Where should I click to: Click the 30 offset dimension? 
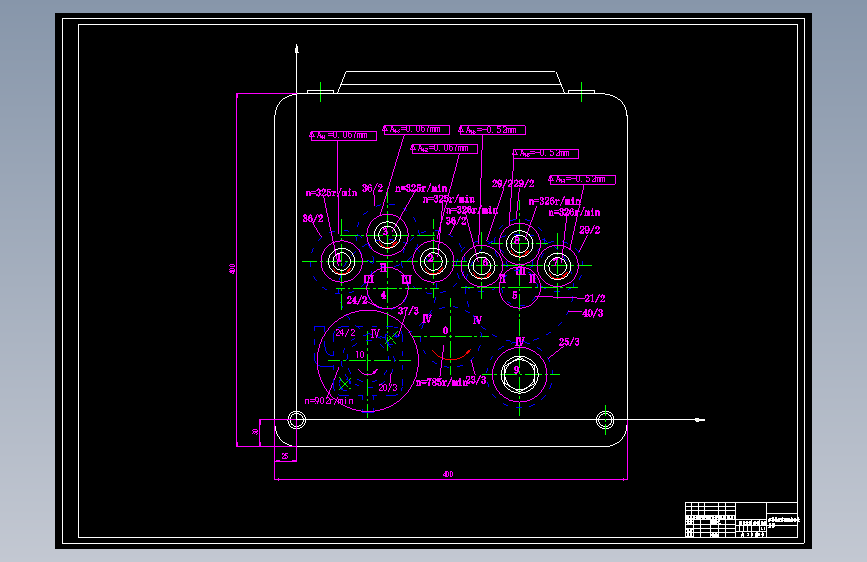pyautogui.click(x=255, y=431)
